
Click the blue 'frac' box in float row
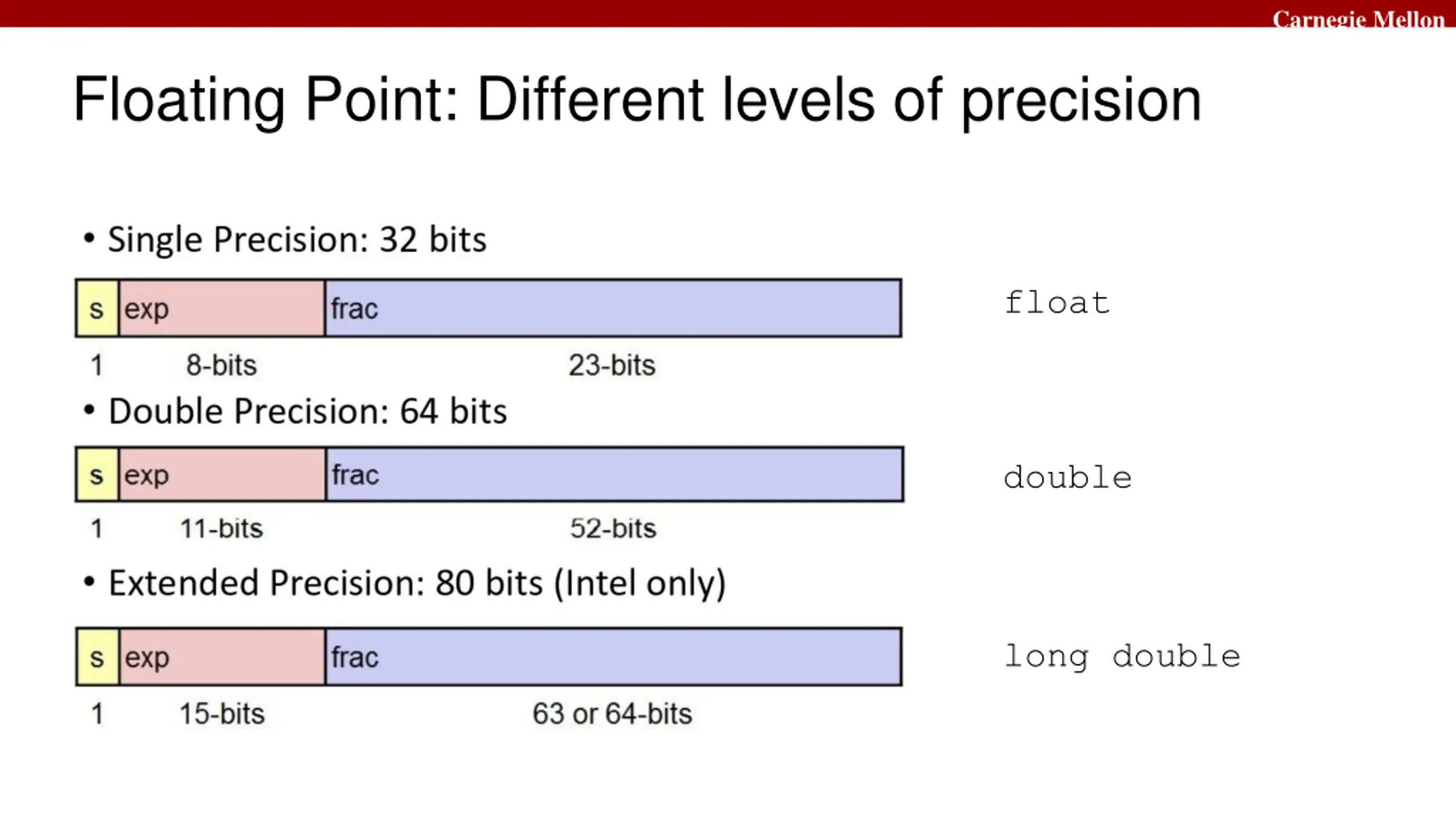614,308
